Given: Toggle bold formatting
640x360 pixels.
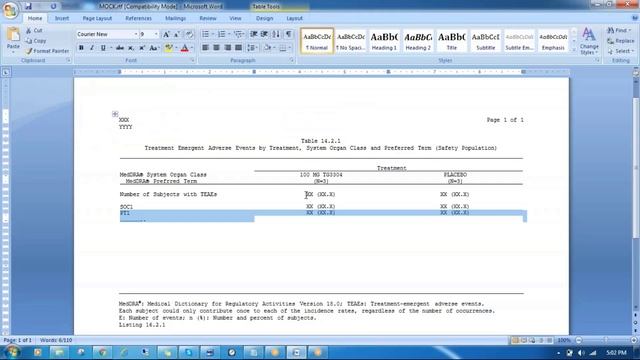Looking at the screenshot, I should click(81, 48).
